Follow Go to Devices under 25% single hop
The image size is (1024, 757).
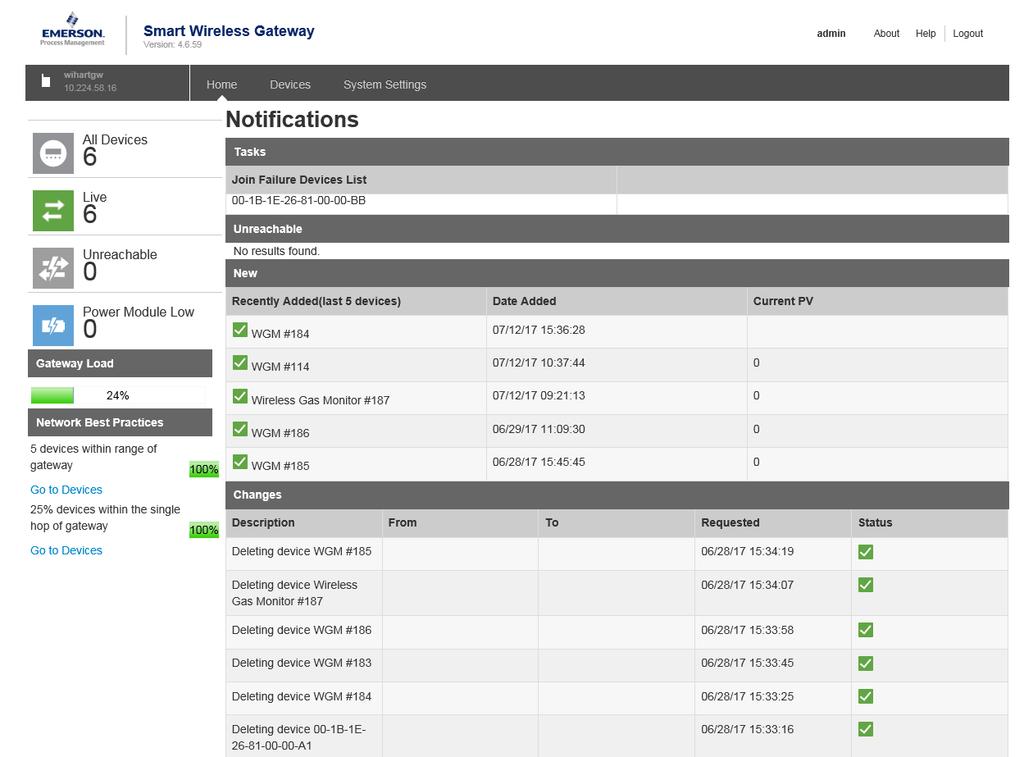coord(66,551)
